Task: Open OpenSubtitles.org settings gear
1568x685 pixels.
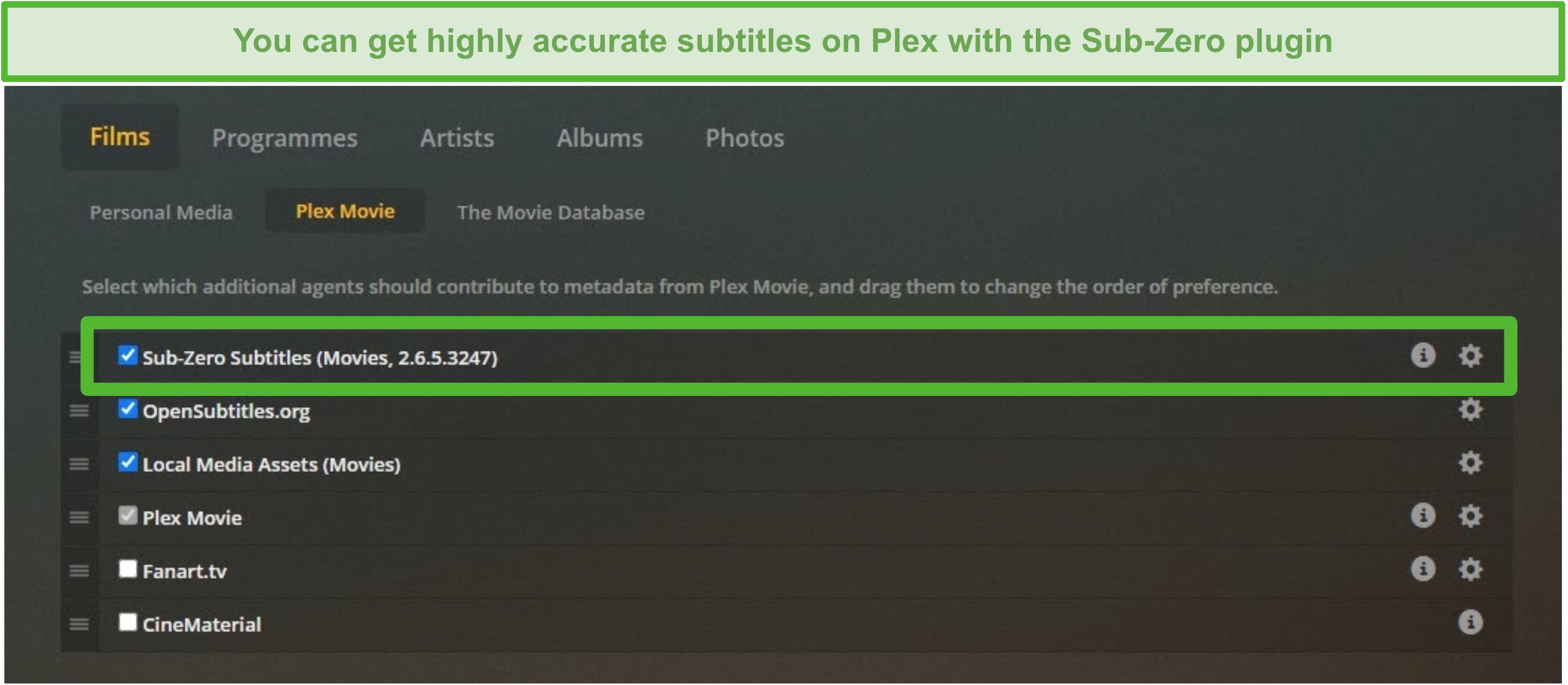Action: pyautogui.click(x=1470, y=410)
